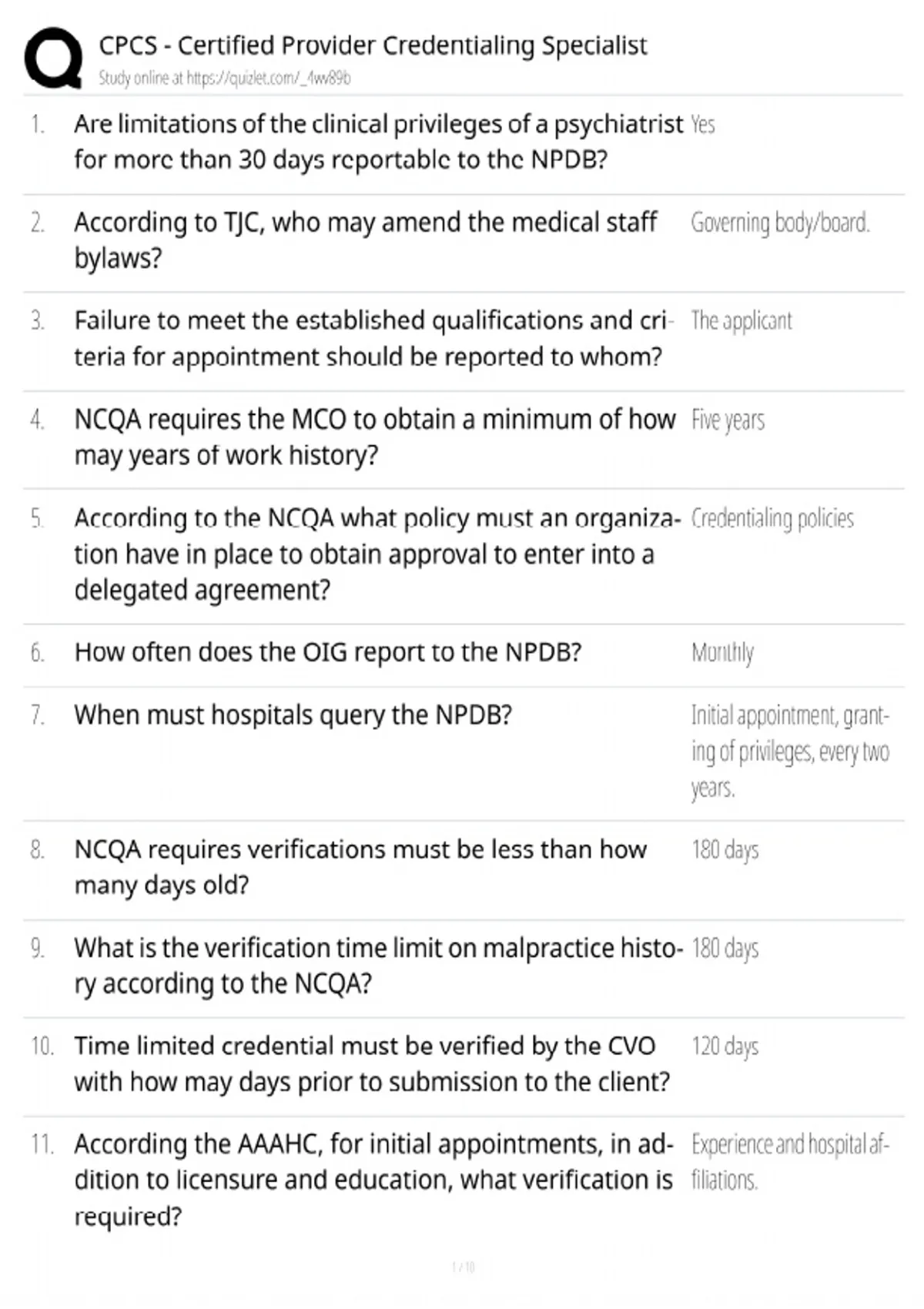This screenshot has height=1309, width=924.
Task: Click the question about OIG reporting to NPDB
Action: [x=328, y=652]
